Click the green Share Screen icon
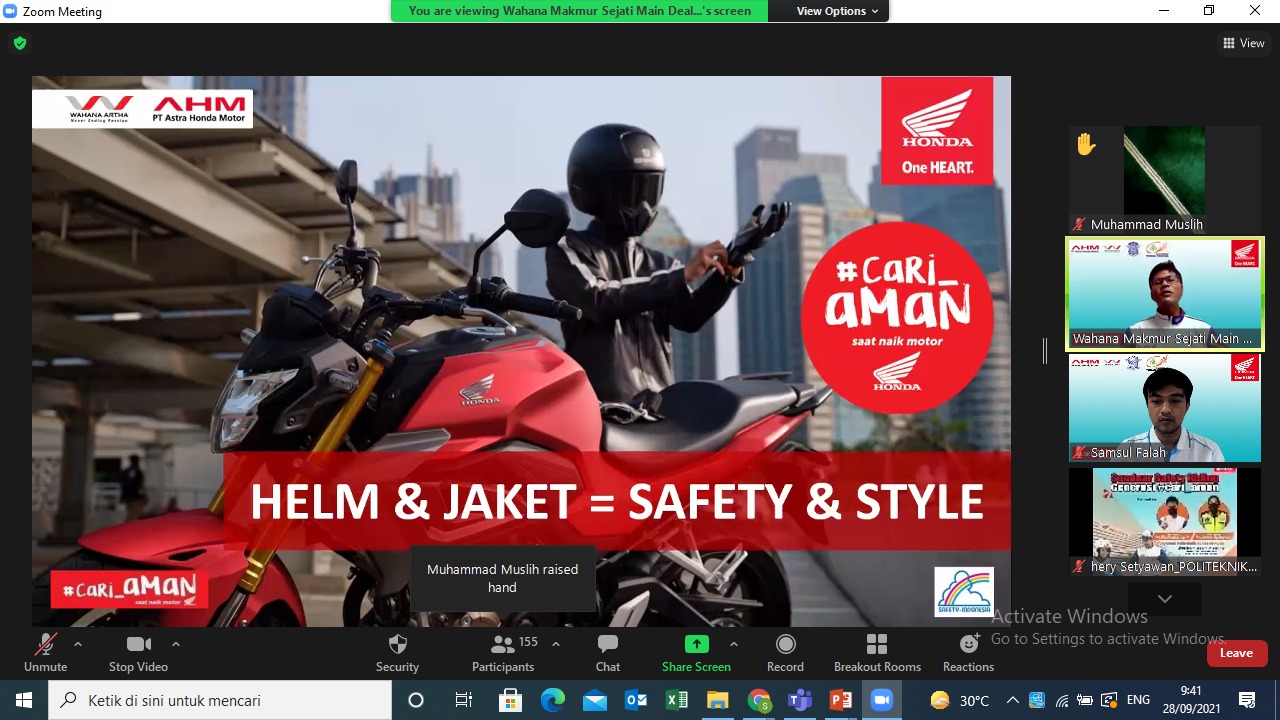The image size is (1280, 720). point(696,644)
